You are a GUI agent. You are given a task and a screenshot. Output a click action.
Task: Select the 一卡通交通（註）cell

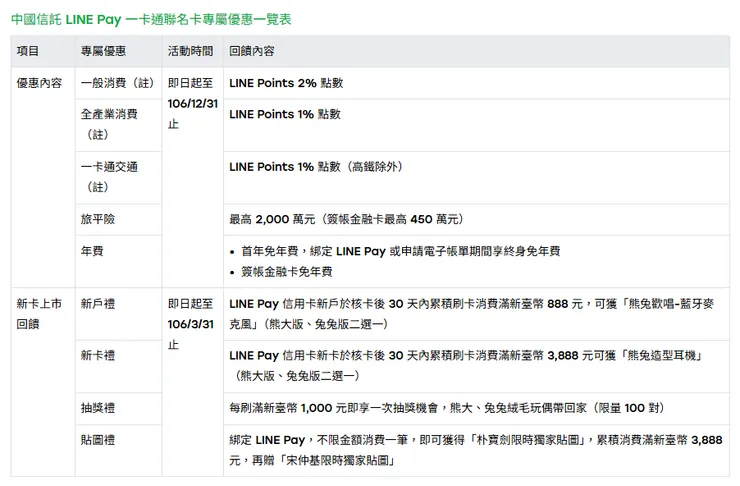click(118, 177)
